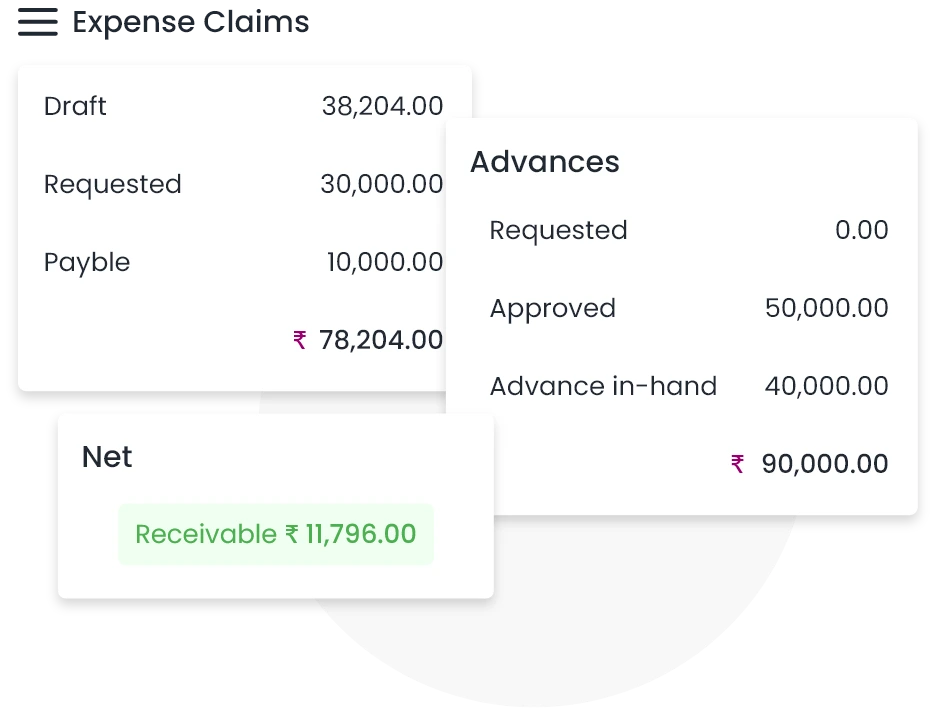936x708 pixels.
Task: Select the Requested row under Advances
Action: [558, 230]
